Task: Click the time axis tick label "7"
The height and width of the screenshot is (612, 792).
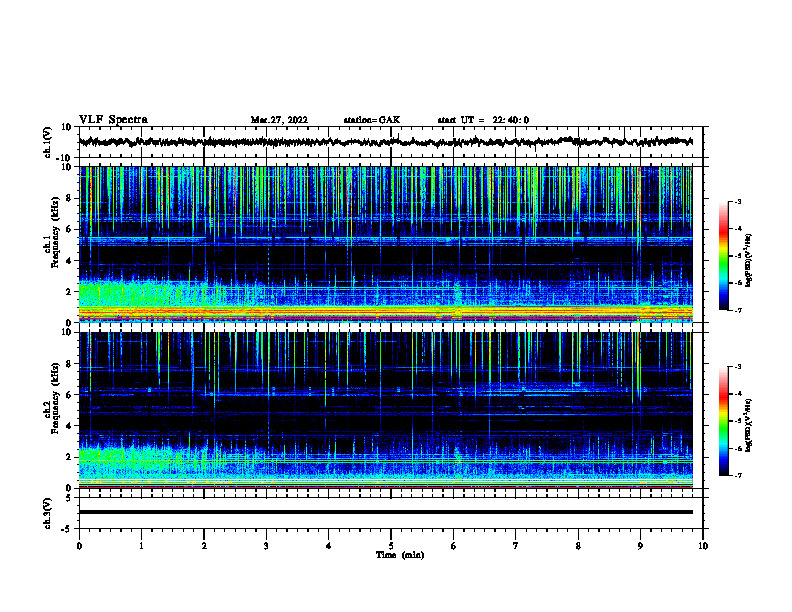Action: (516, 546)
